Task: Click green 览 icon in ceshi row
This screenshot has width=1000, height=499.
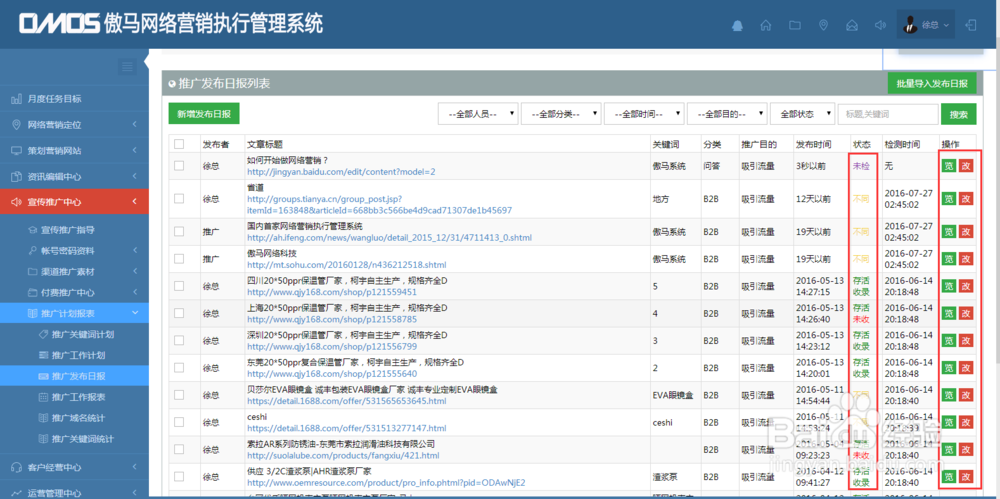Action: (949, 422)
